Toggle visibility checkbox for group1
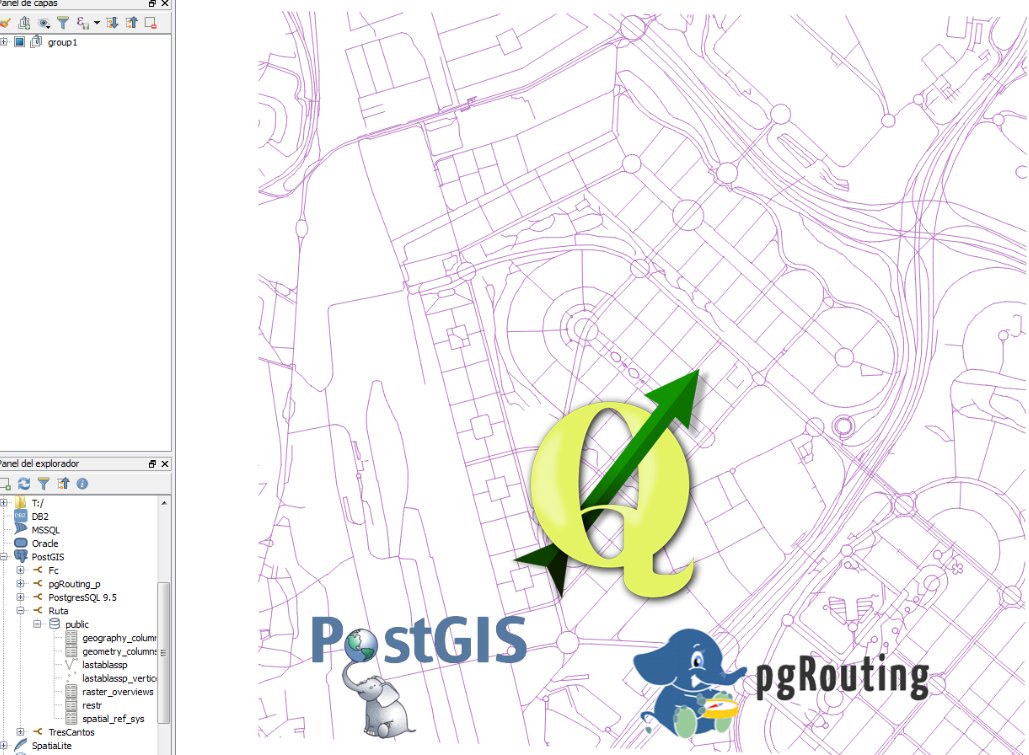Image resolution: width=1029 pixels, height=755 pixels. pos(19,42)
